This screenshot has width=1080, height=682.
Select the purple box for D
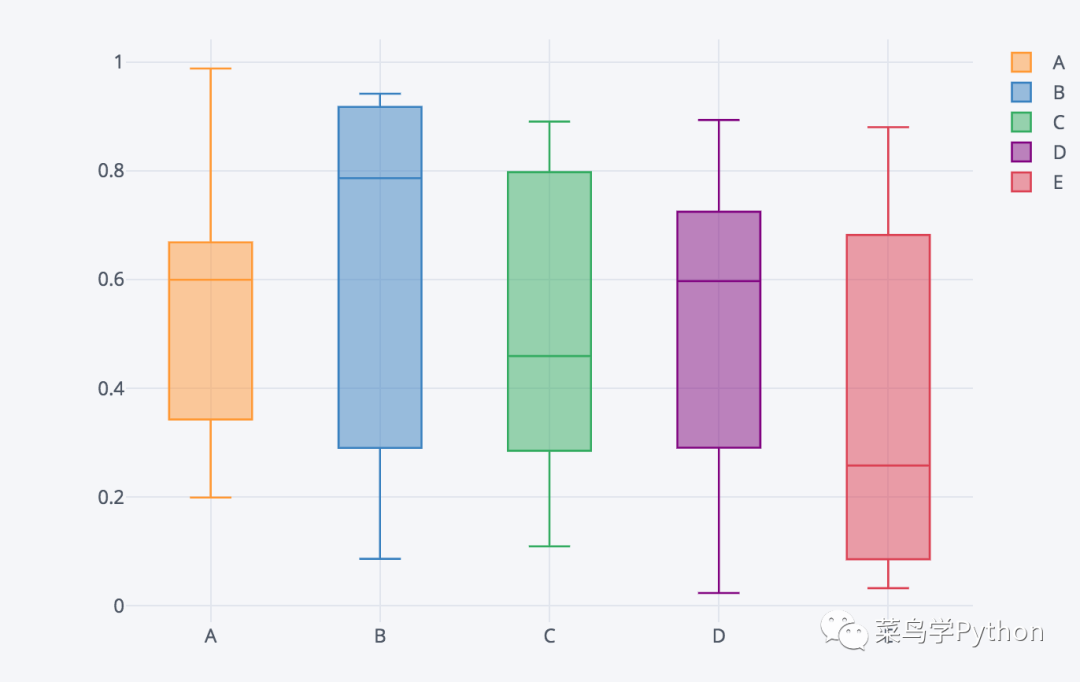[x=719, y=329]
